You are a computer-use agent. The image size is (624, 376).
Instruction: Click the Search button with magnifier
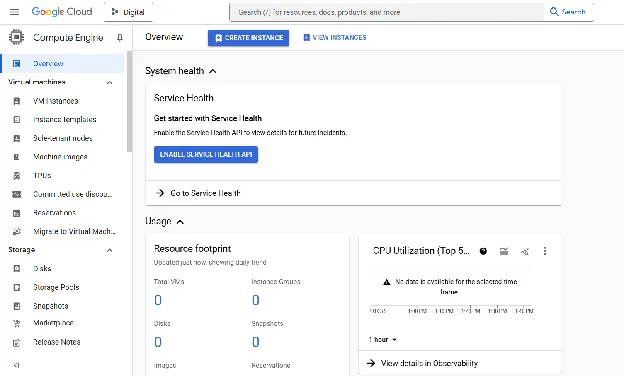pyautogui.click(x=567, y=12)
